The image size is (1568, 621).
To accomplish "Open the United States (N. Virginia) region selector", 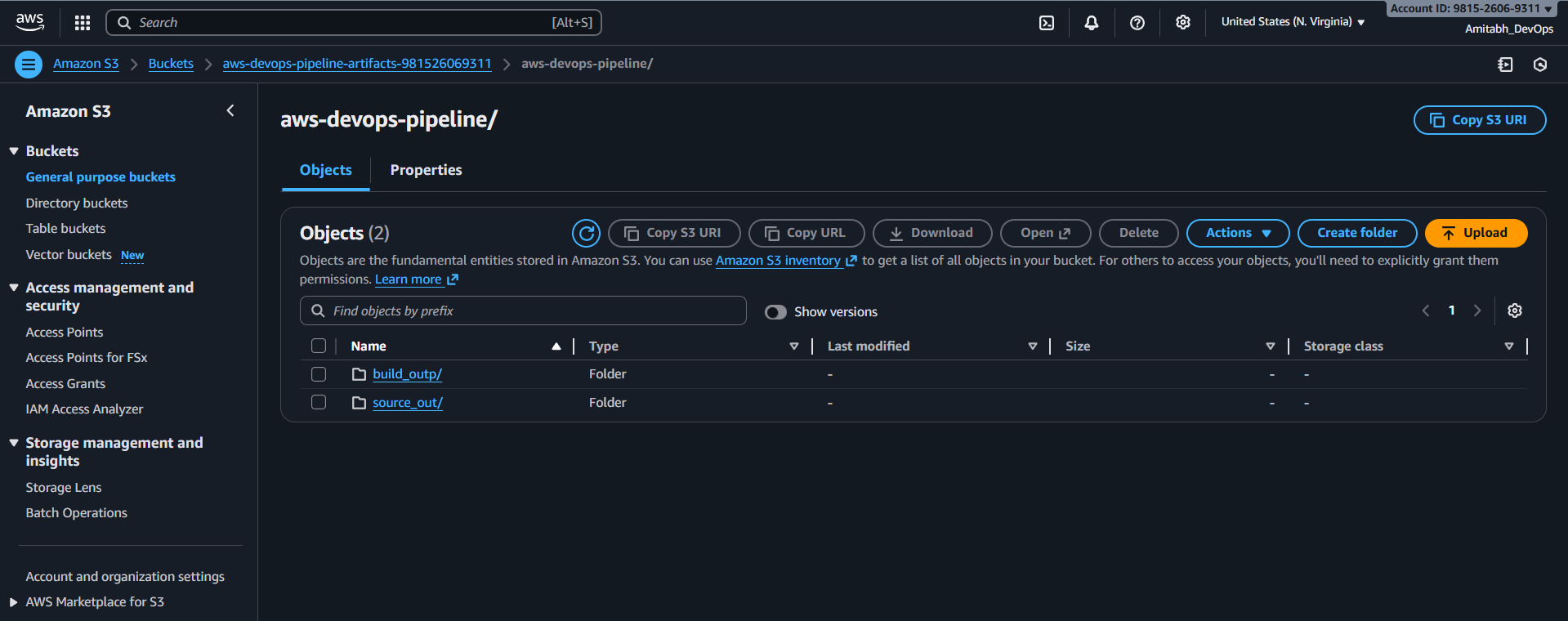I will click(1293, 22).
